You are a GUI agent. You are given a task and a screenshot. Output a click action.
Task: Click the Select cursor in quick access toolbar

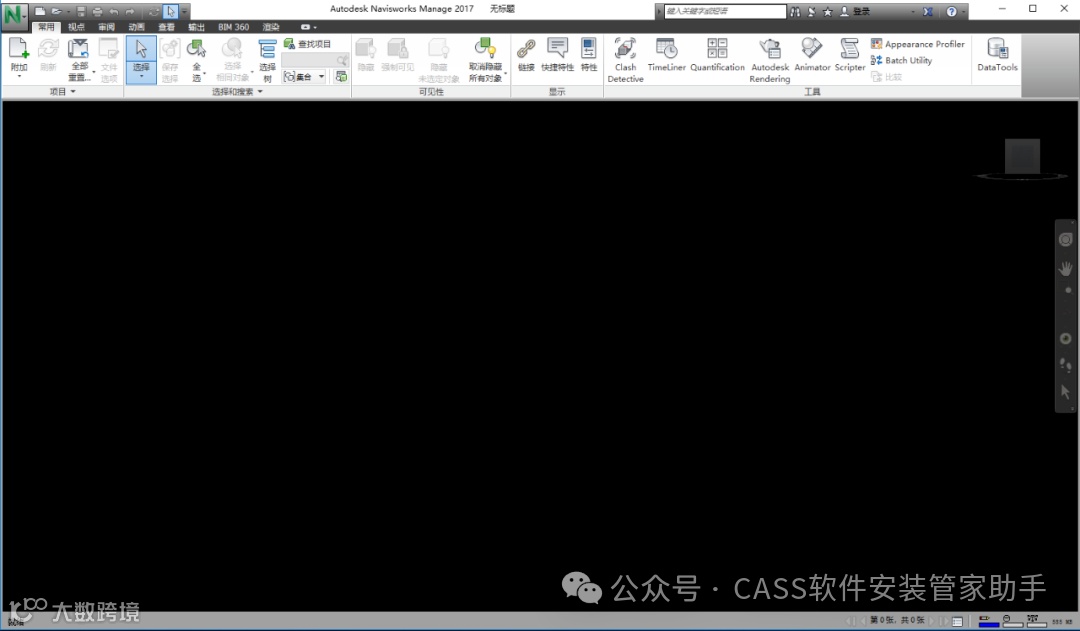(x=170, y=12)
